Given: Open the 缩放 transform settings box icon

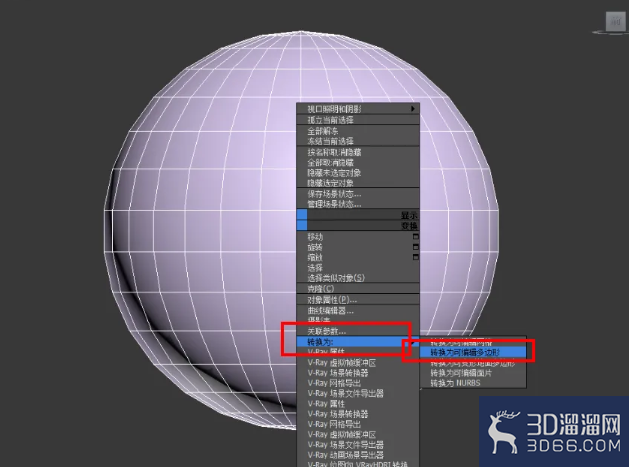Looking at the screenshot, I should tap(416, 257).
